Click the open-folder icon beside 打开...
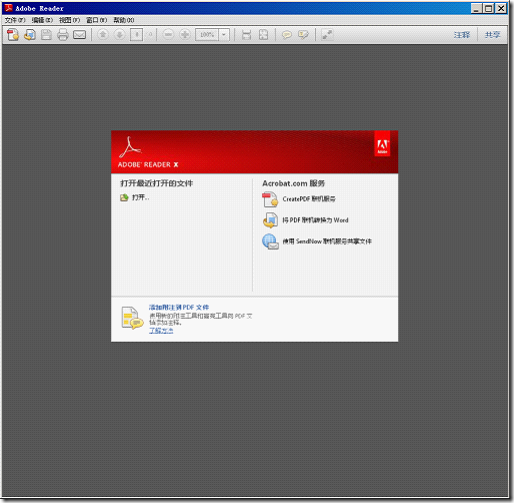514x503 pixels. pos(124,198)
